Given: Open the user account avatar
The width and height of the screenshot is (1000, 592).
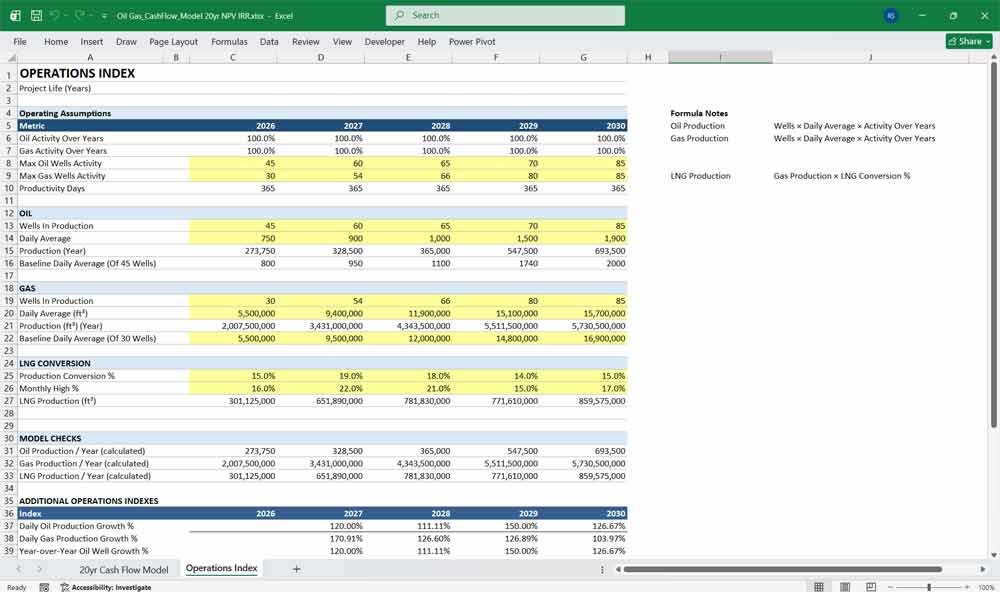Looking at the screenshot, I should pyautogui.click(x=891, y=15).
